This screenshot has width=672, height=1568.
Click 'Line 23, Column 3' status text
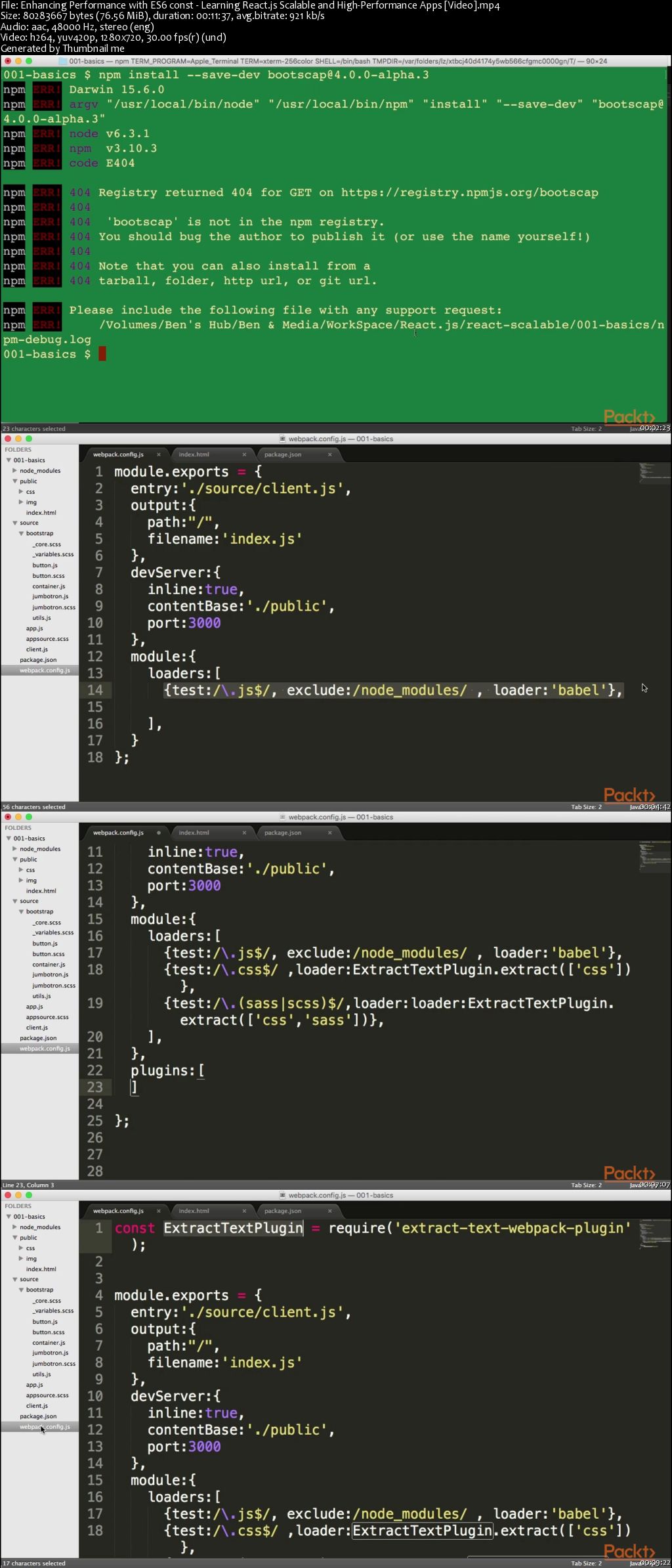point(28,1185)
